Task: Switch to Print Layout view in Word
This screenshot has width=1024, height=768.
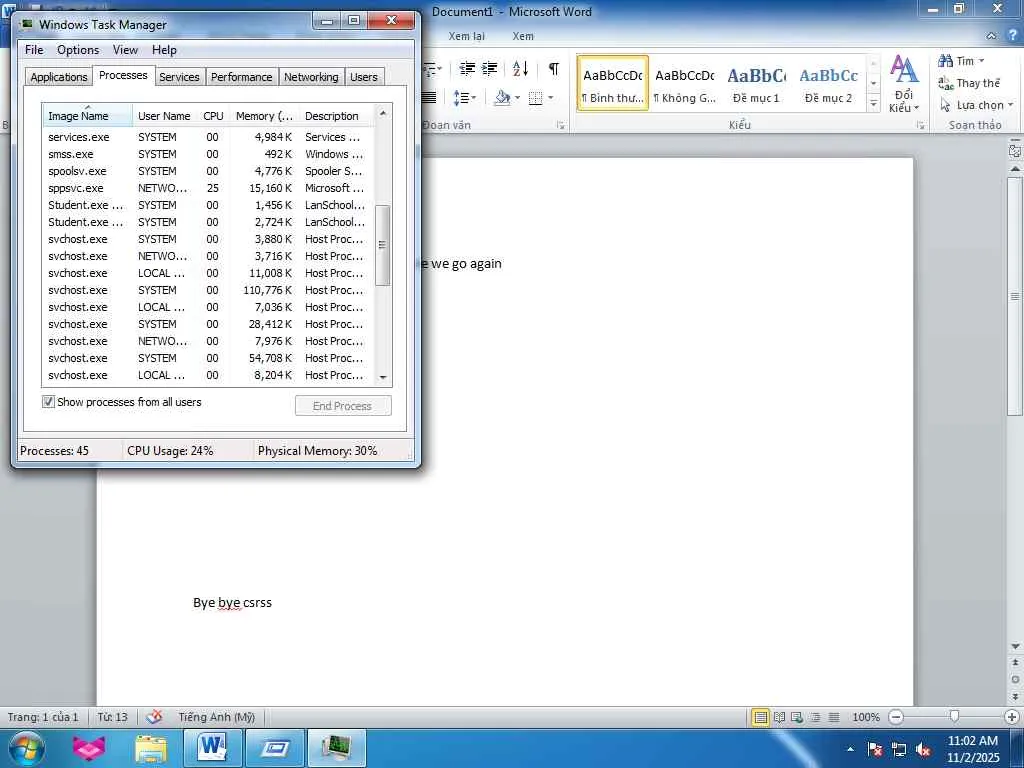Action: pyautogui.click(x=760, y=717)
